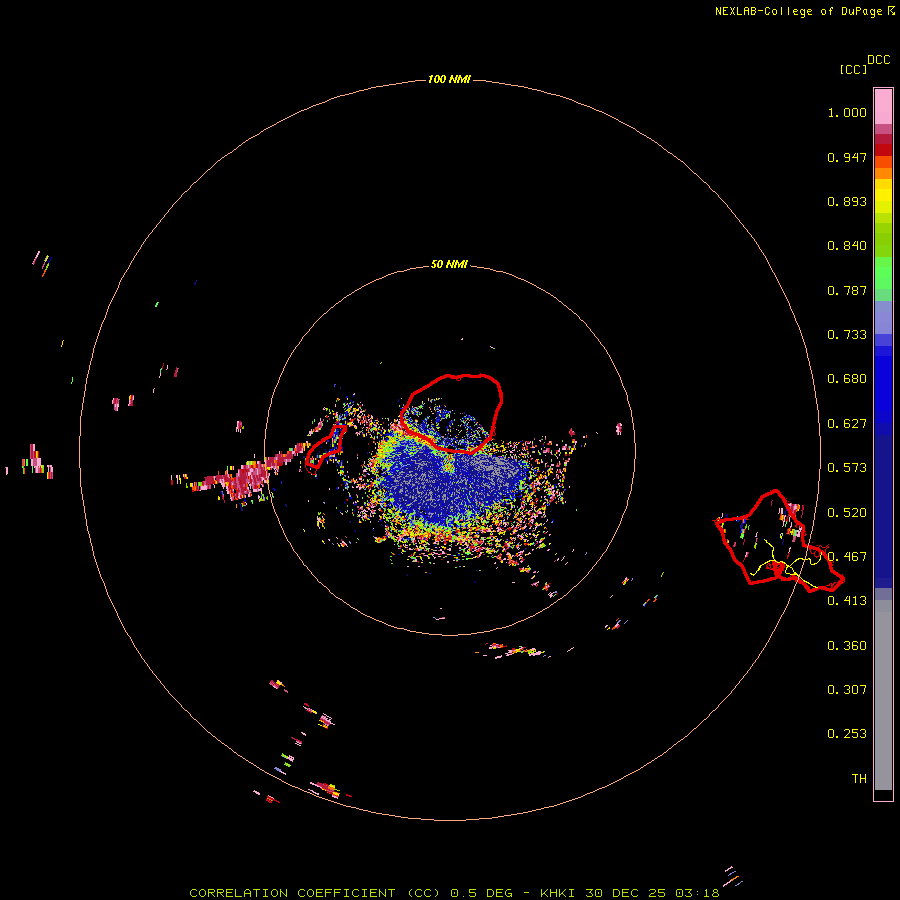Click the 0.840 scale value
This screenshot has width=900, height=900.
(847, 246)
